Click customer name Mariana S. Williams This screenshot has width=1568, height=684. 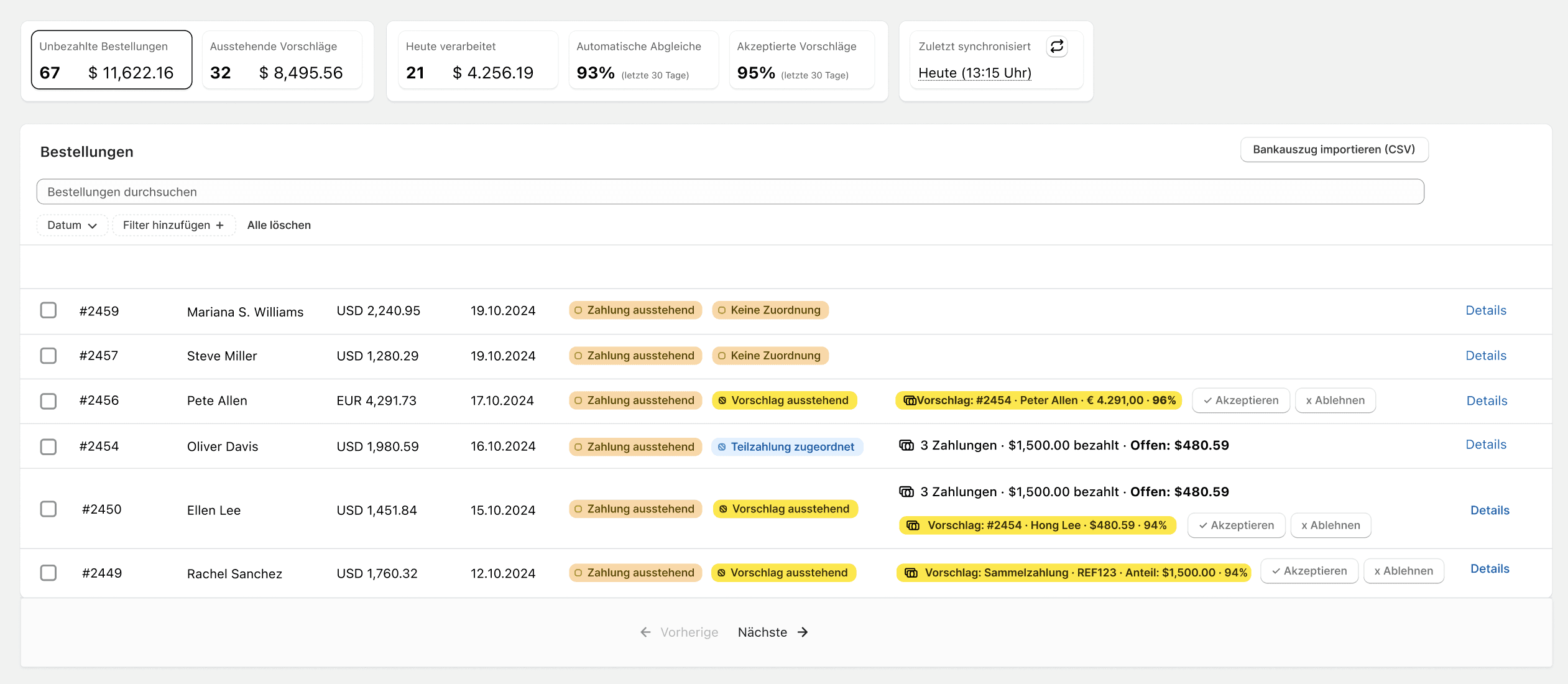coord(245,312)
